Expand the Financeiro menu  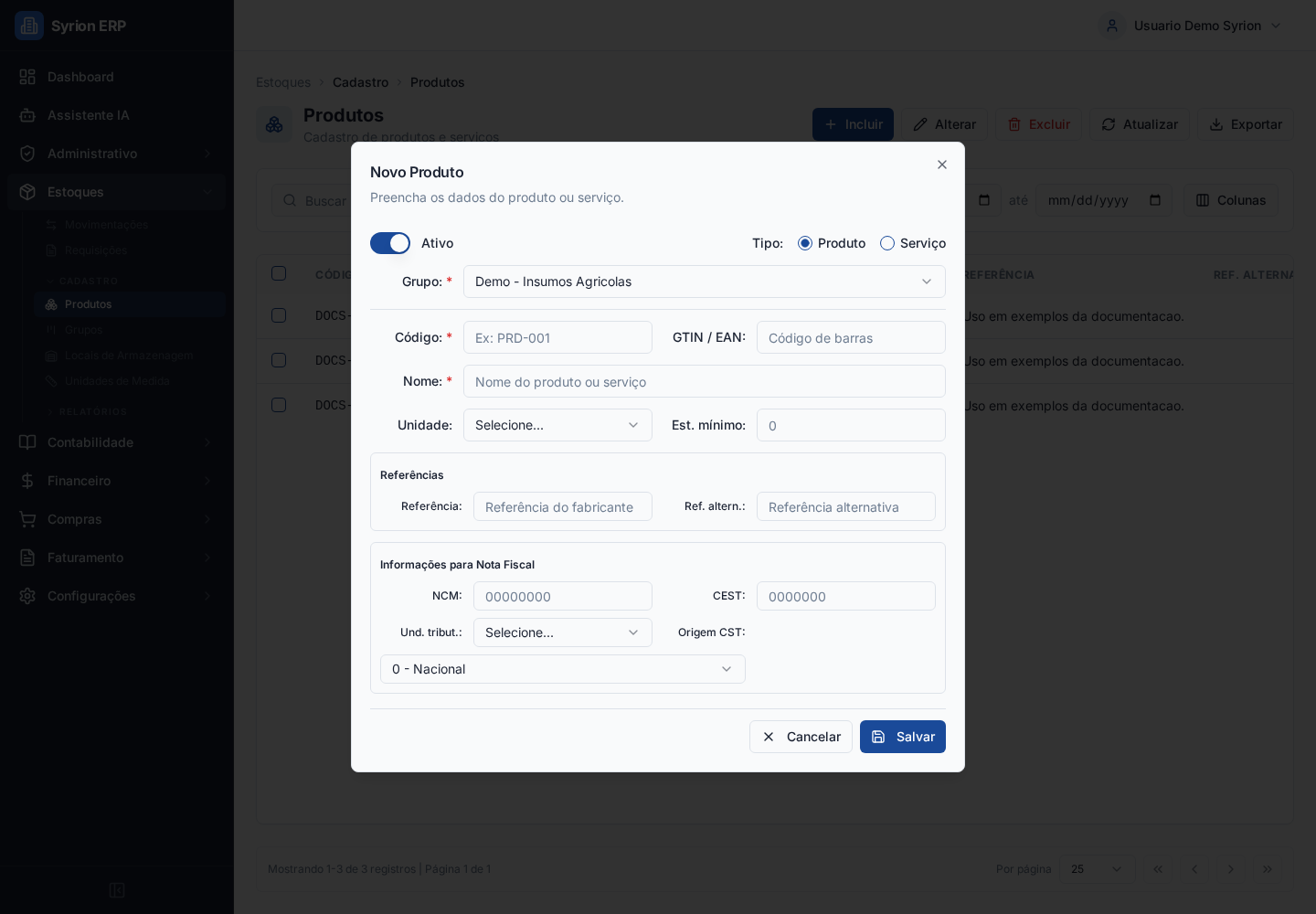click(117, 481)
